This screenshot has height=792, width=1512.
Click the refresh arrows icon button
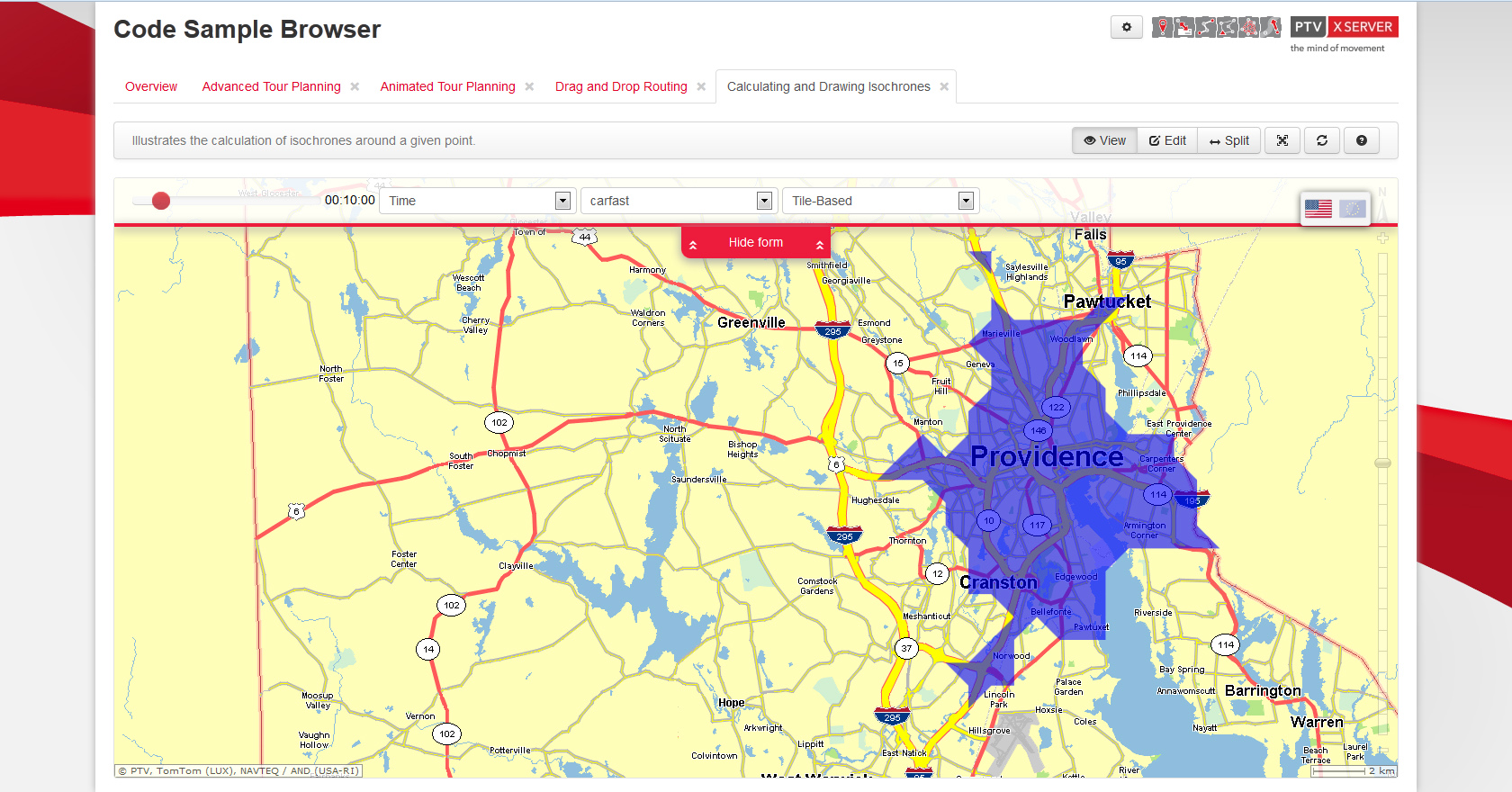pos(1321,140)
